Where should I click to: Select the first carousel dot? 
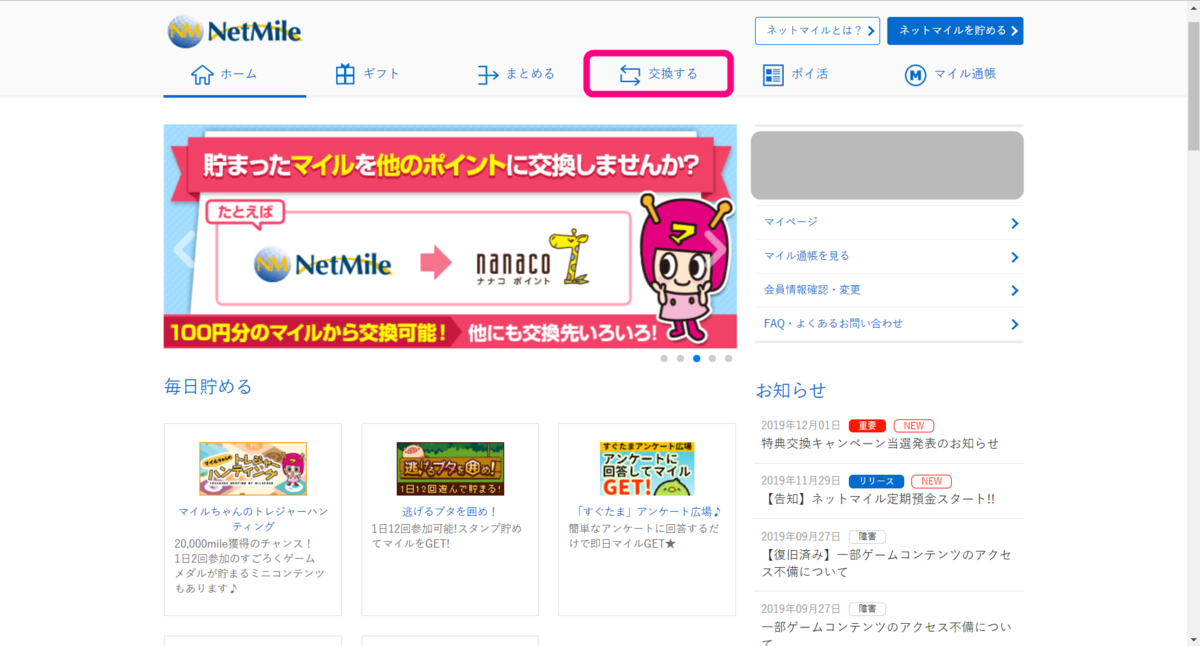click(664, 358)
